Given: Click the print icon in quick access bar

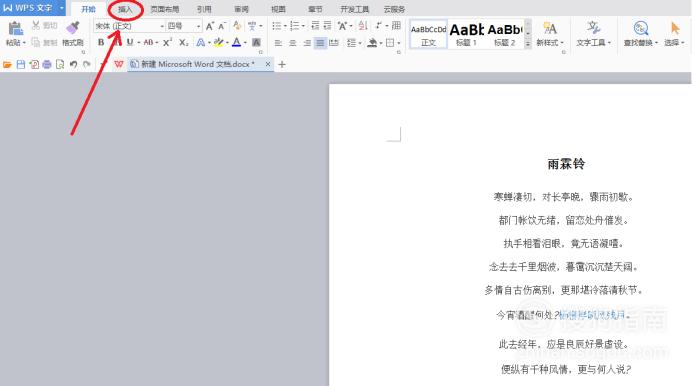Looking at the screenshot, I should coord(47,64).
